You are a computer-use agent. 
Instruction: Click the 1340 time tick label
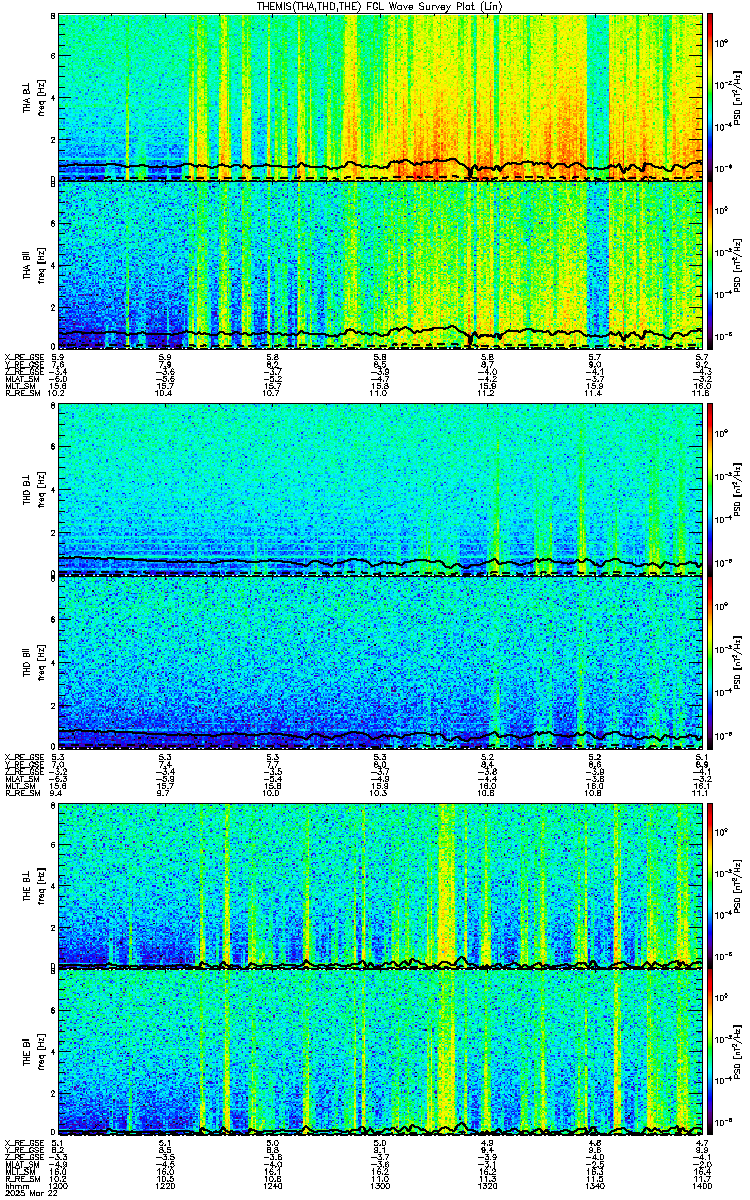tap(595, 1186)
